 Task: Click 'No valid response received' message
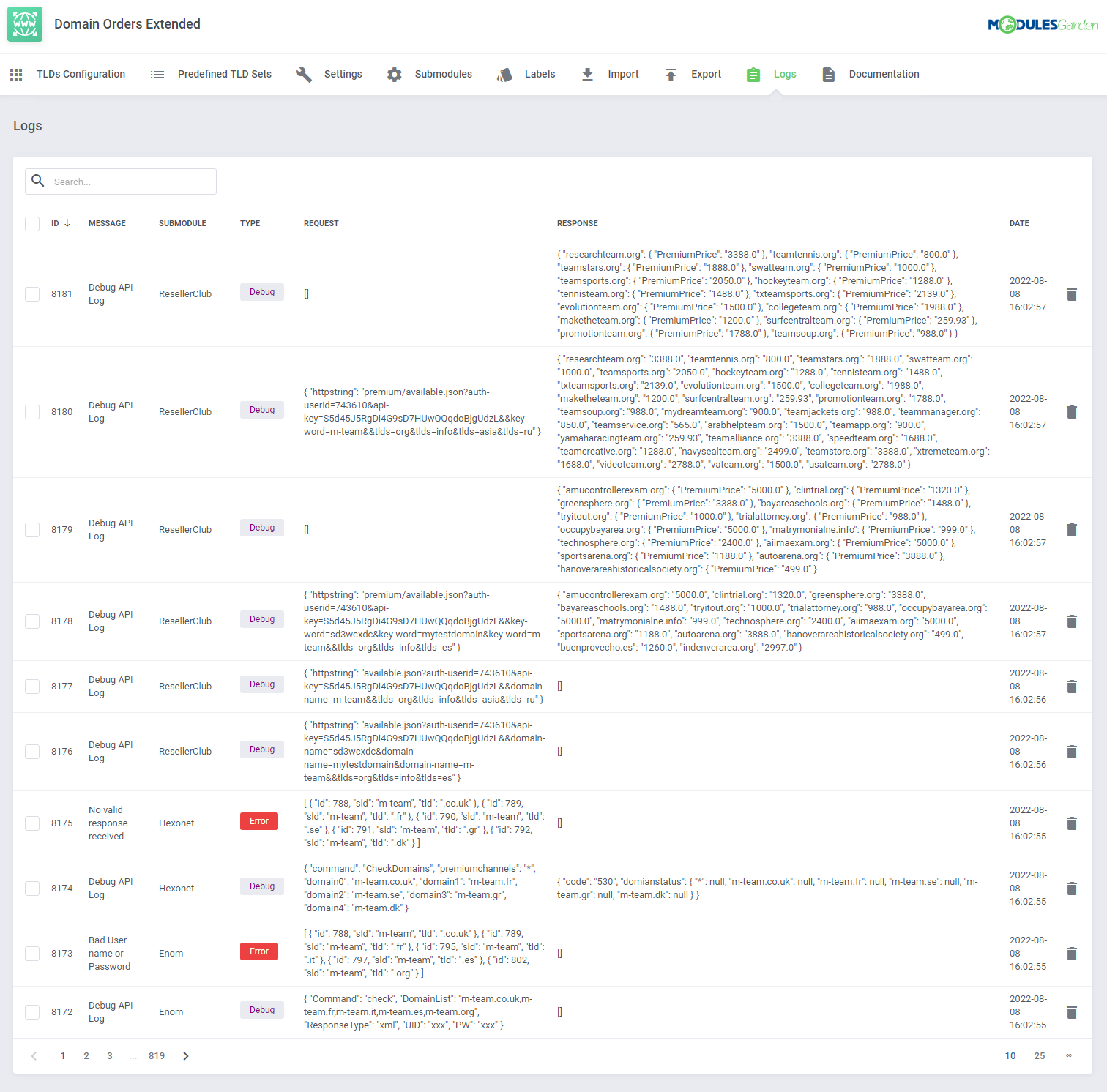point(108,823)
